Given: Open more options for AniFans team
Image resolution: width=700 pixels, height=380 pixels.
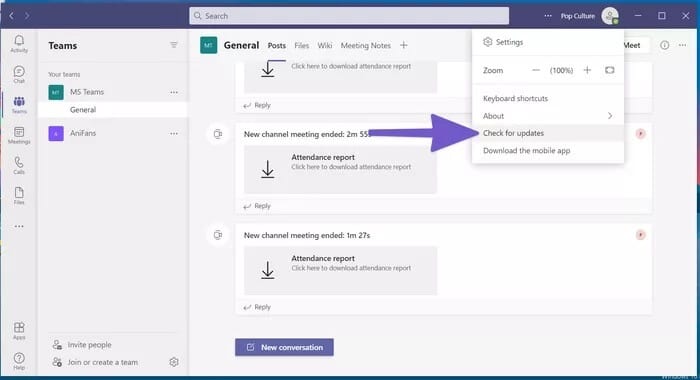Looking at the screenshot, I should click(174, 134).
